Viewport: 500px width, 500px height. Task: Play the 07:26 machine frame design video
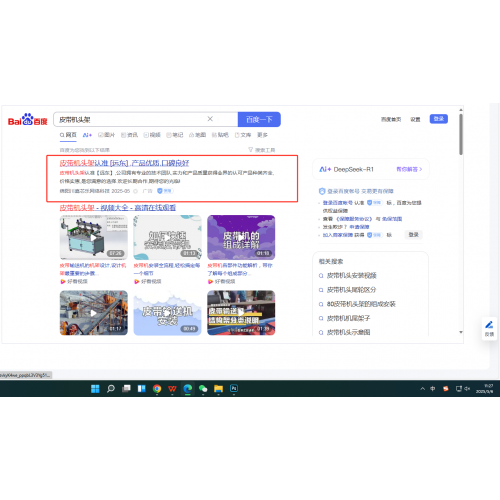click(x=94, y=237)
